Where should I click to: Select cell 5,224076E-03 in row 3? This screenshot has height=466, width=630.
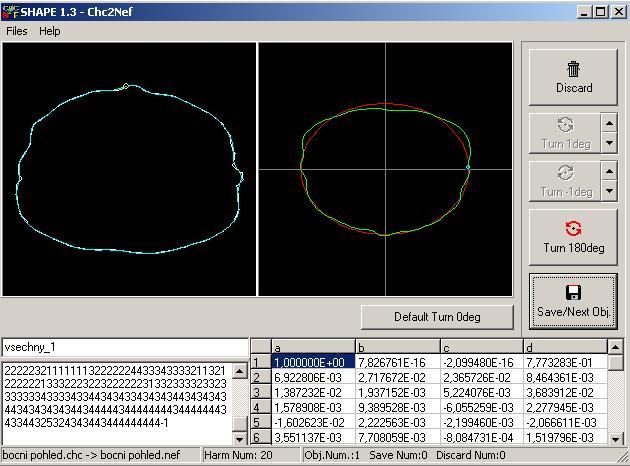click(x=481, y=392)
